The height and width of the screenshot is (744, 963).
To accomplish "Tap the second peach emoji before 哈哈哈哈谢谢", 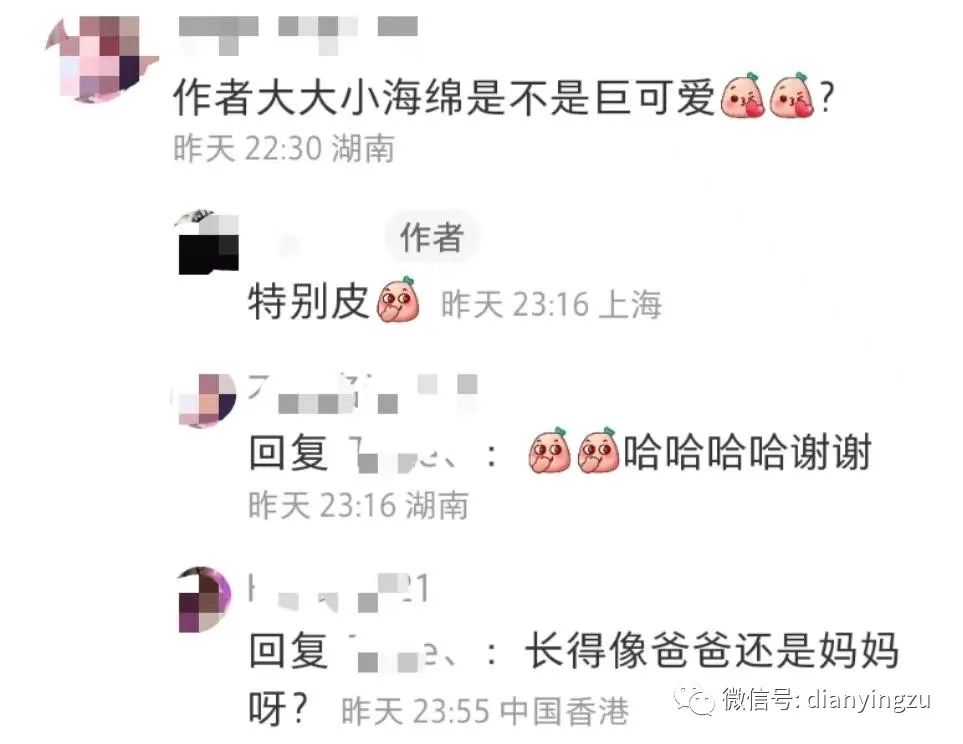I will [x=598, y=451].
